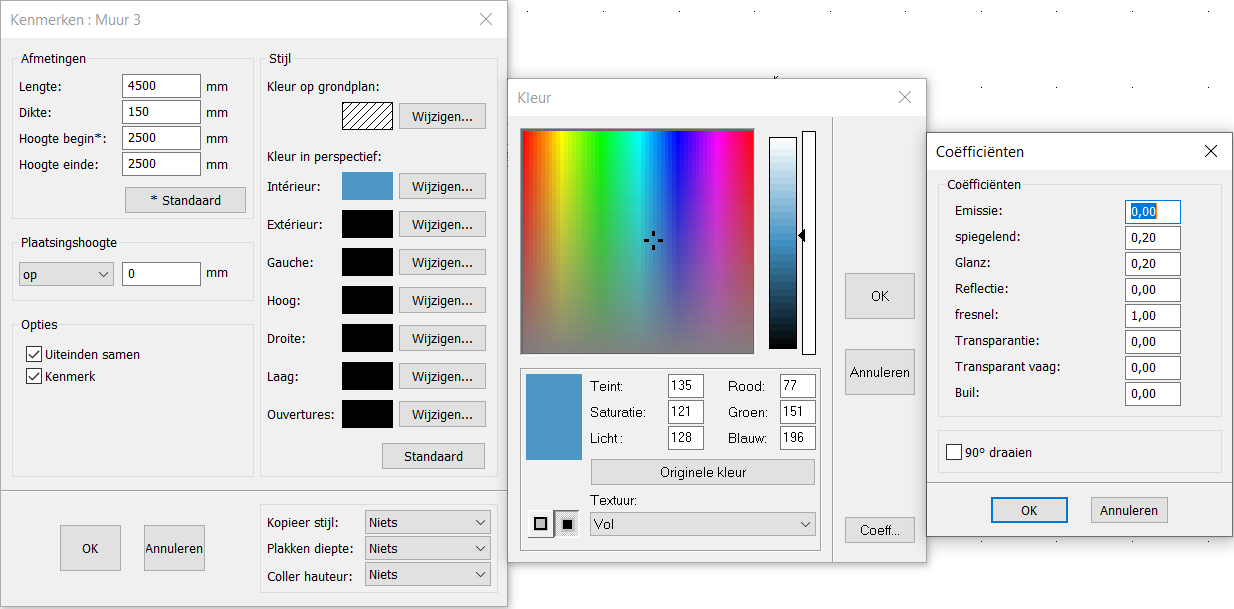The image size is (1234, 609).
Task: Close the Kleur dialog window
Action: point(905,97)
